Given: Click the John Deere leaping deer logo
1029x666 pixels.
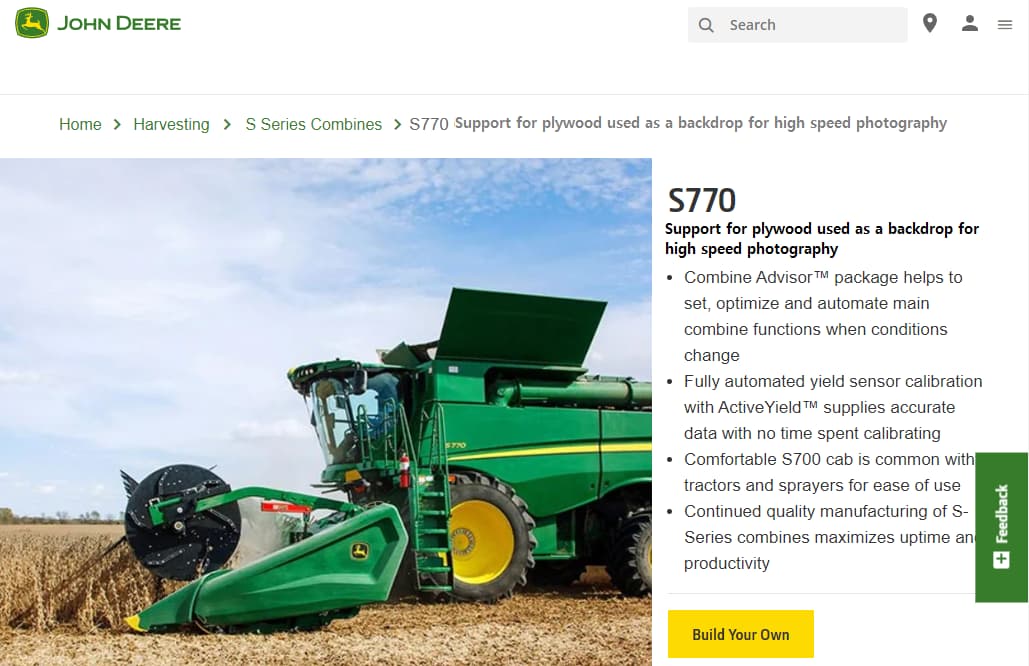Looking at the screenshot, I should [x=32, y=23].
